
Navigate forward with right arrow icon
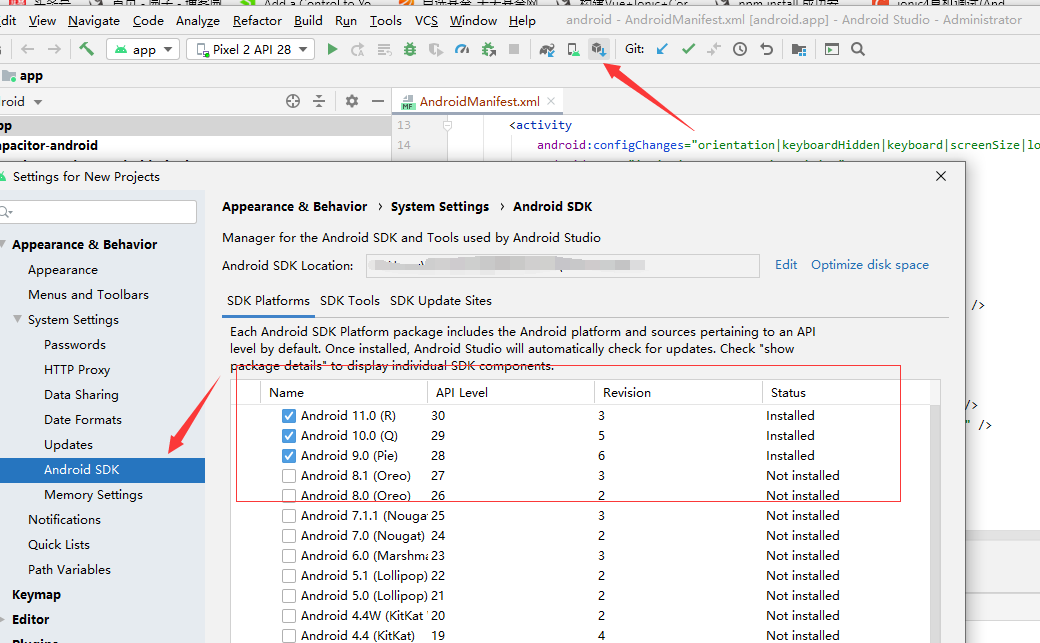pos(54,49)
